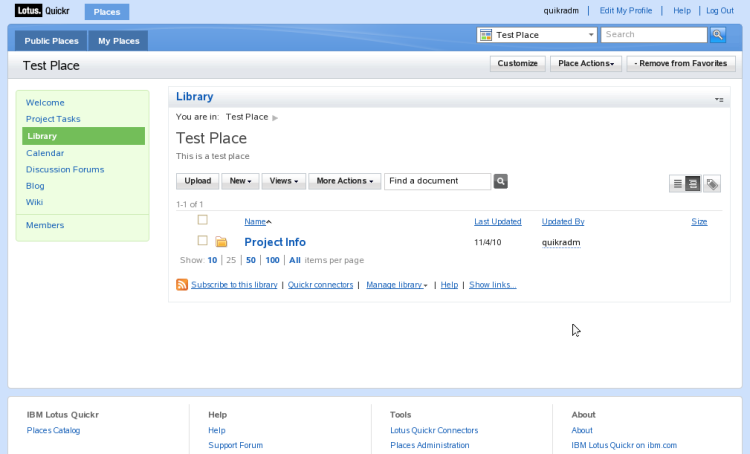The width and height of the screenshot is (750, 454).
Task: Click the Log Out link
Action: click(720, 11)
